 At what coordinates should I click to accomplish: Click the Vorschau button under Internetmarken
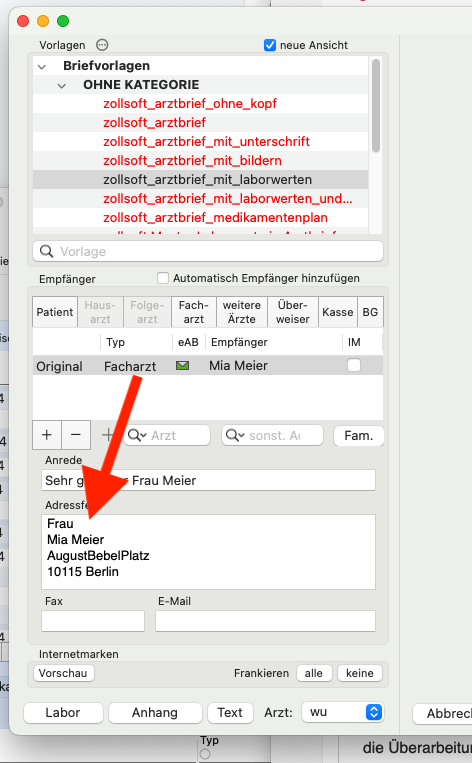coord(63,673)
